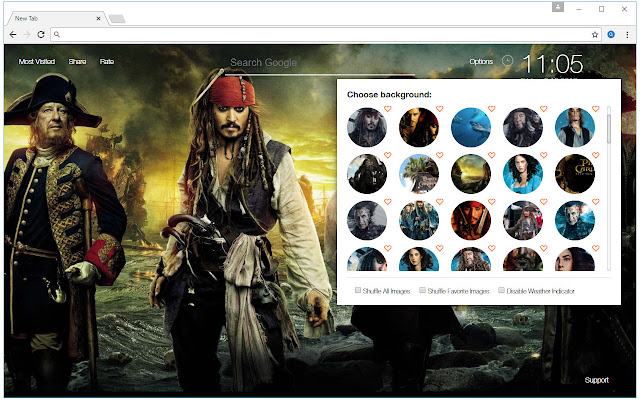The image size is (640, 400).
Task: Open the Options panel
Action: pos(481,62)
